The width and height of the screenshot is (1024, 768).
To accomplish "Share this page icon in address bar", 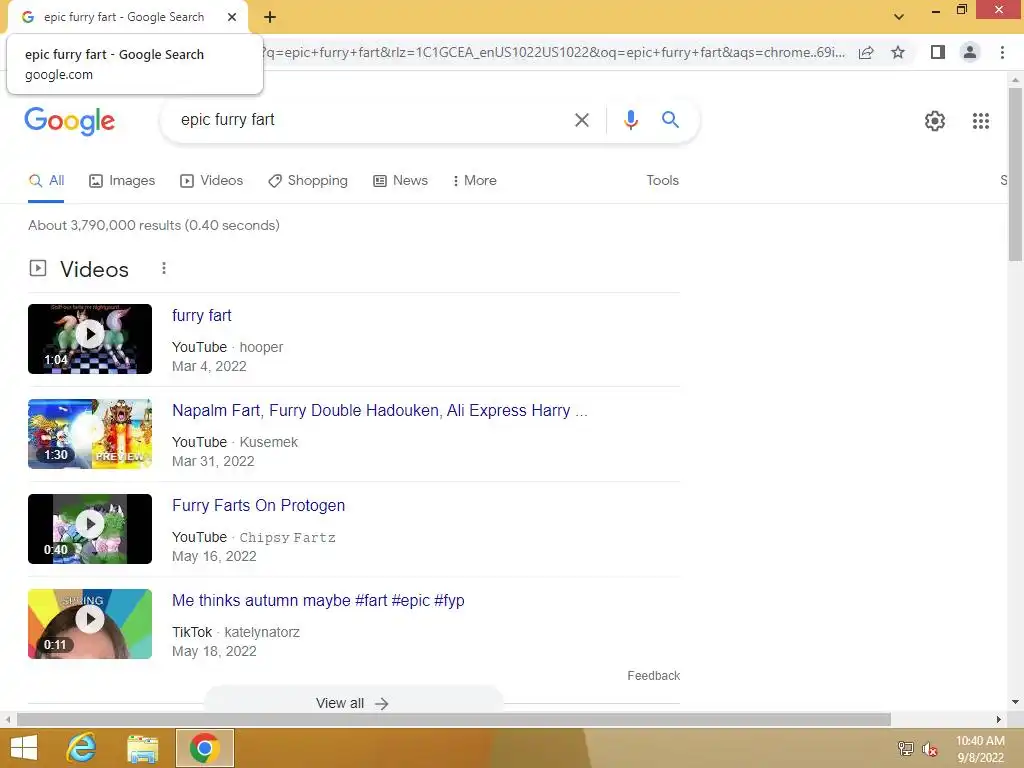I will pos(866,52).
